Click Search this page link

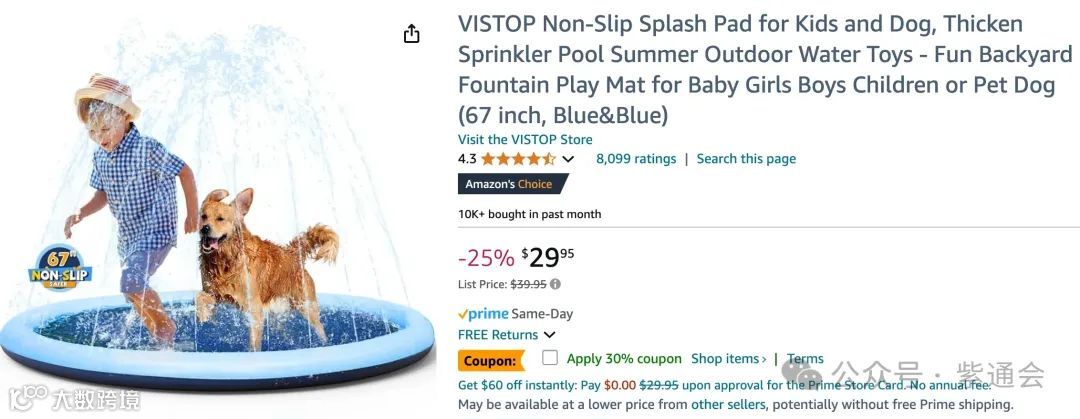coord(746,159)
